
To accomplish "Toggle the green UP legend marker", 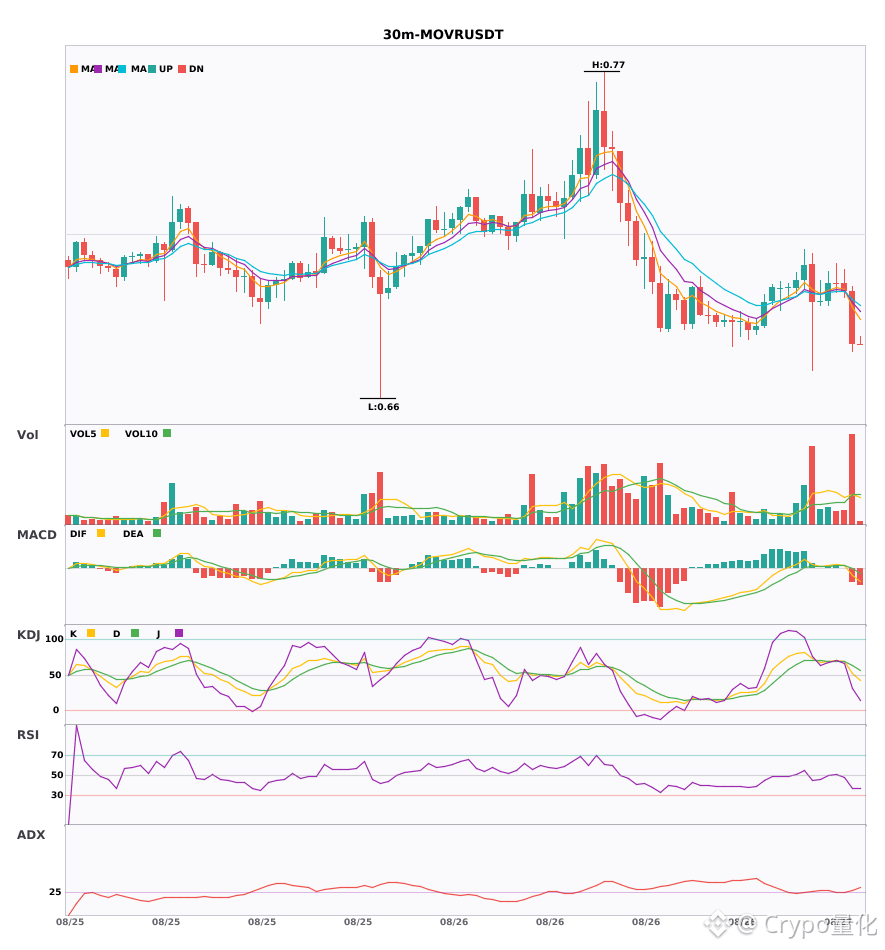I will click(x=152, y=69).
